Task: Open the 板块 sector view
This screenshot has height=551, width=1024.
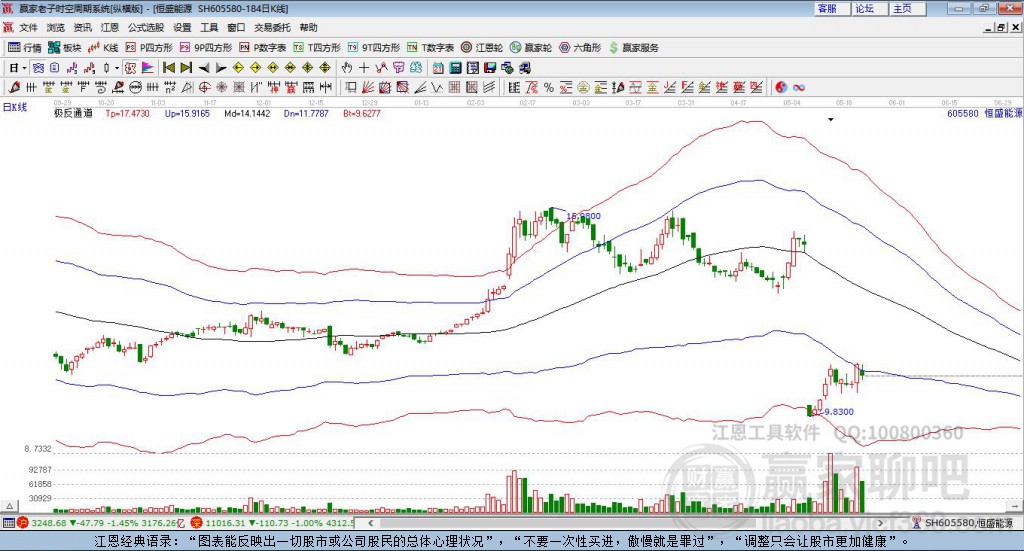Action: click(x=64, y=48)
